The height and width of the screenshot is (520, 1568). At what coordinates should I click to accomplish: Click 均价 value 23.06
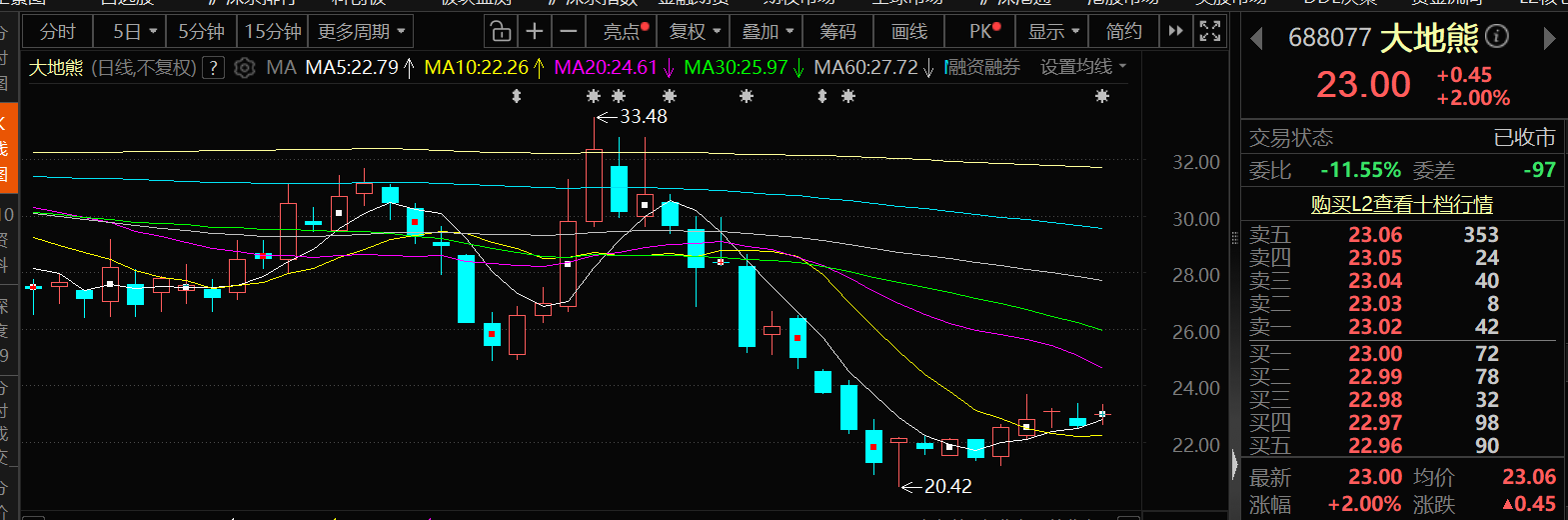coord(1529,478)
